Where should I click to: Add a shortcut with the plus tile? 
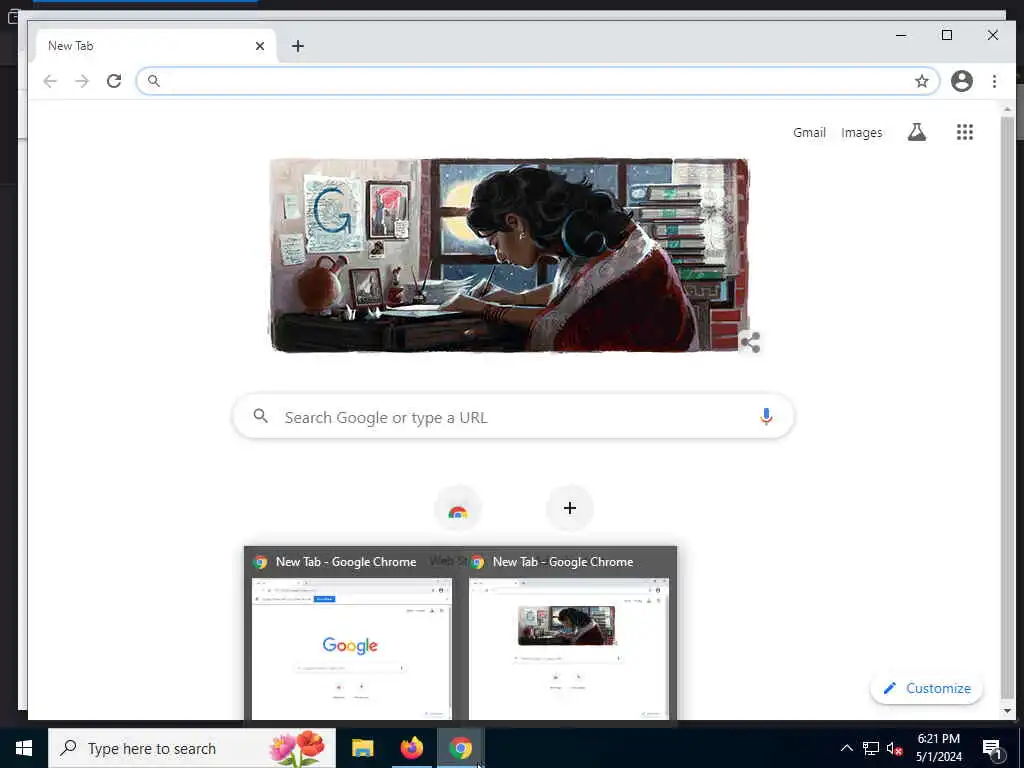pyautogui.click(x=569, y=508)
